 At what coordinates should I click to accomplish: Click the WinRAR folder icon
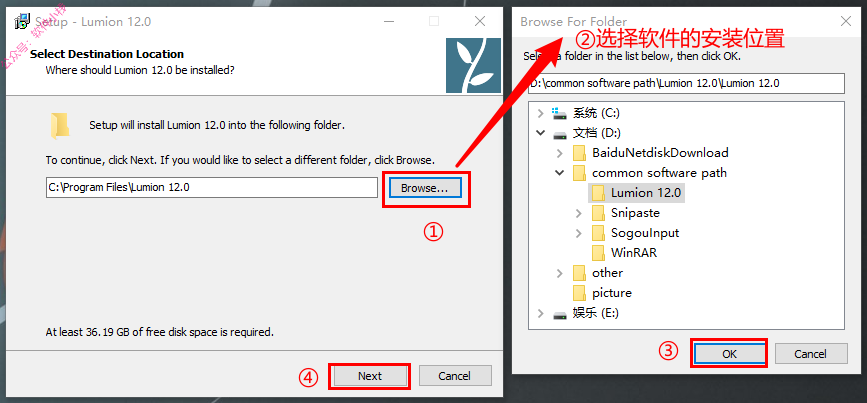[x=598, y=253]
